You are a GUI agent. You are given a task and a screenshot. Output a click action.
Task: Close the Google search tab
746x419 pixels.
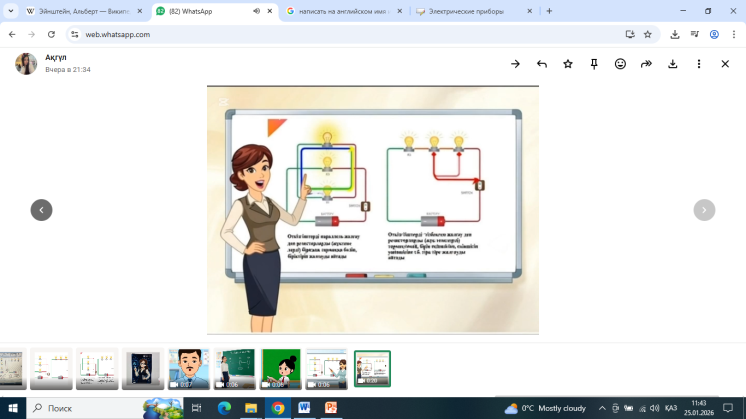[x=399, y=11]
